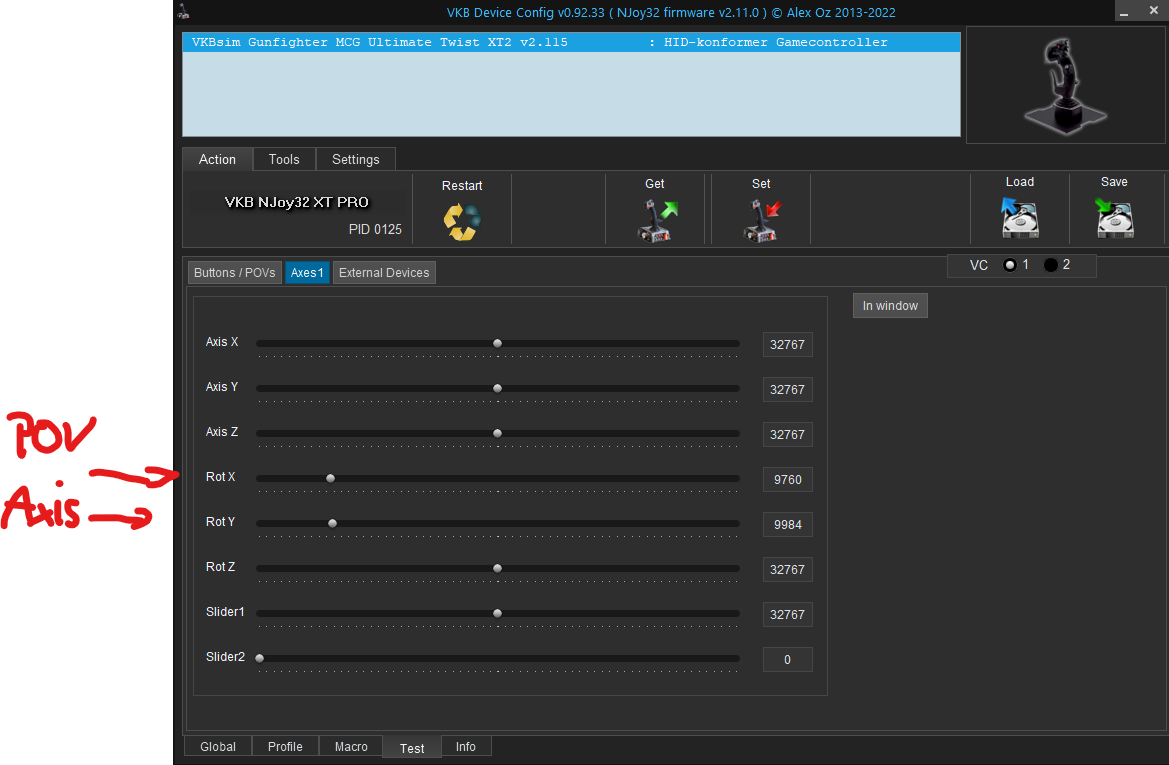The height and width of the screenshot is (765, 1169).
Task: Click the Set configuration joystick icon
Action: tap(761, 221)
